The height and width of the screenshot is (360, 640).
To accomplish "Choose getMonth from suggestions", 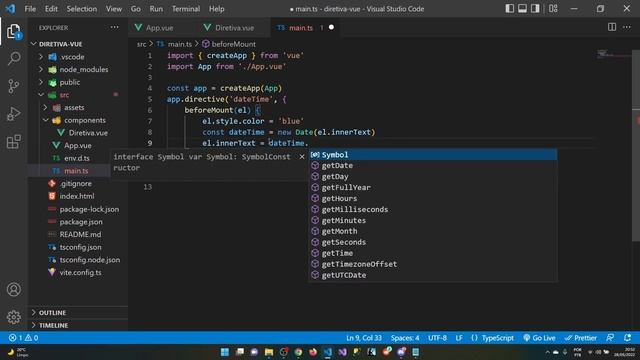I will pyautogui.click(x=433, y=231).
